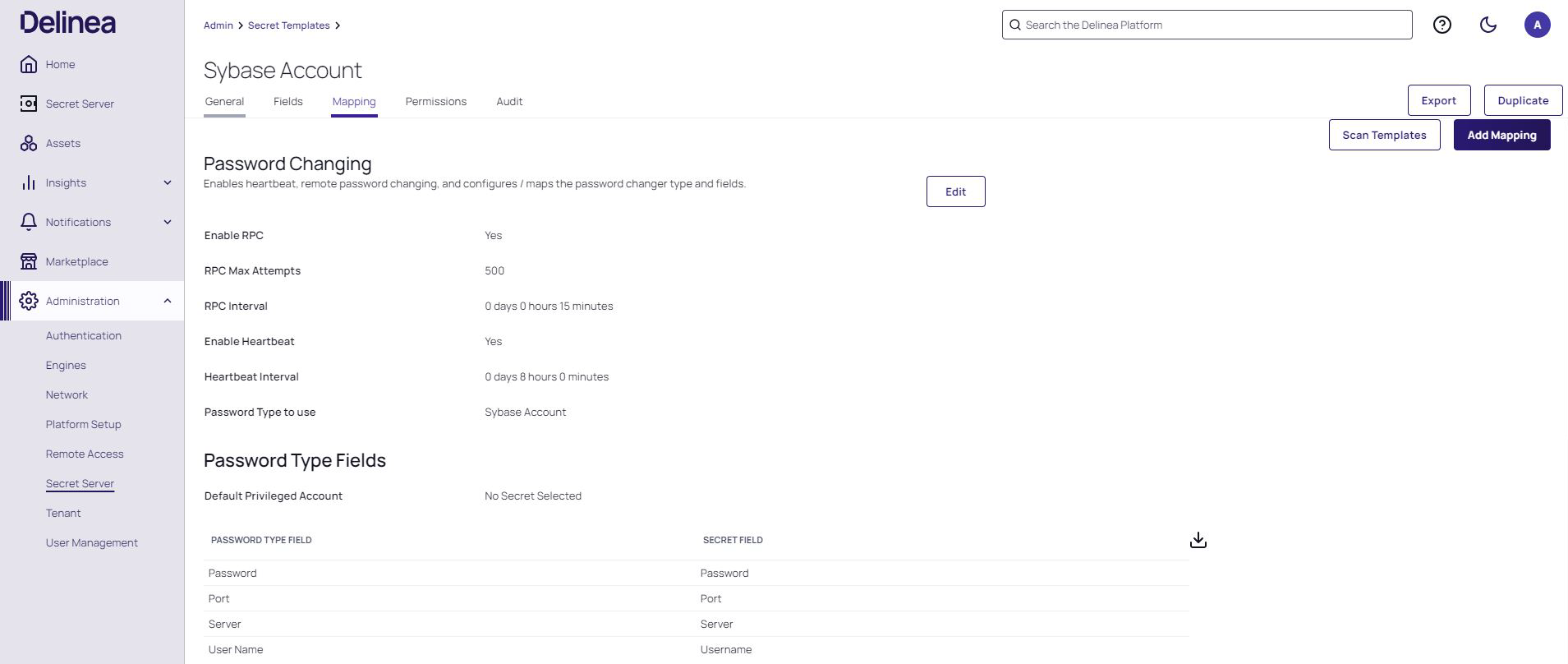This screenshot has height=664, width=1568.
Task: Open the help question mark icon
Action: [x=1442, y=25]
